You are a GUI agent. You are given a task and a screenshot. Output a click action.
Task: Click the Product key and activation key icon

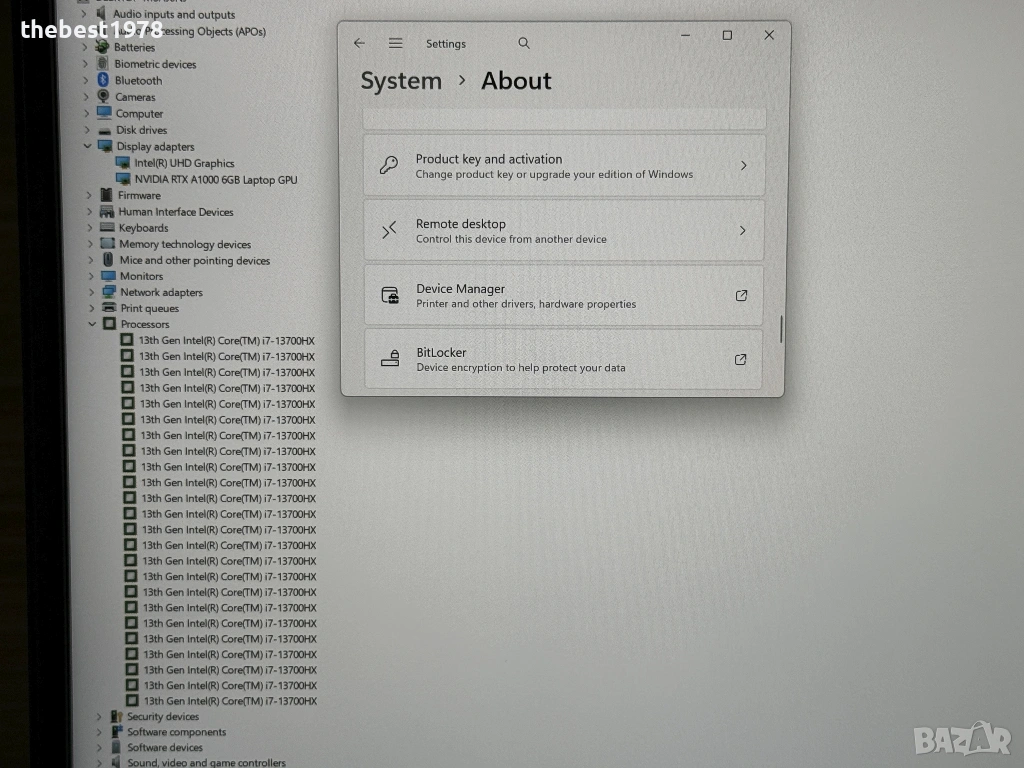pyautogui.click(x=389, y=166)
